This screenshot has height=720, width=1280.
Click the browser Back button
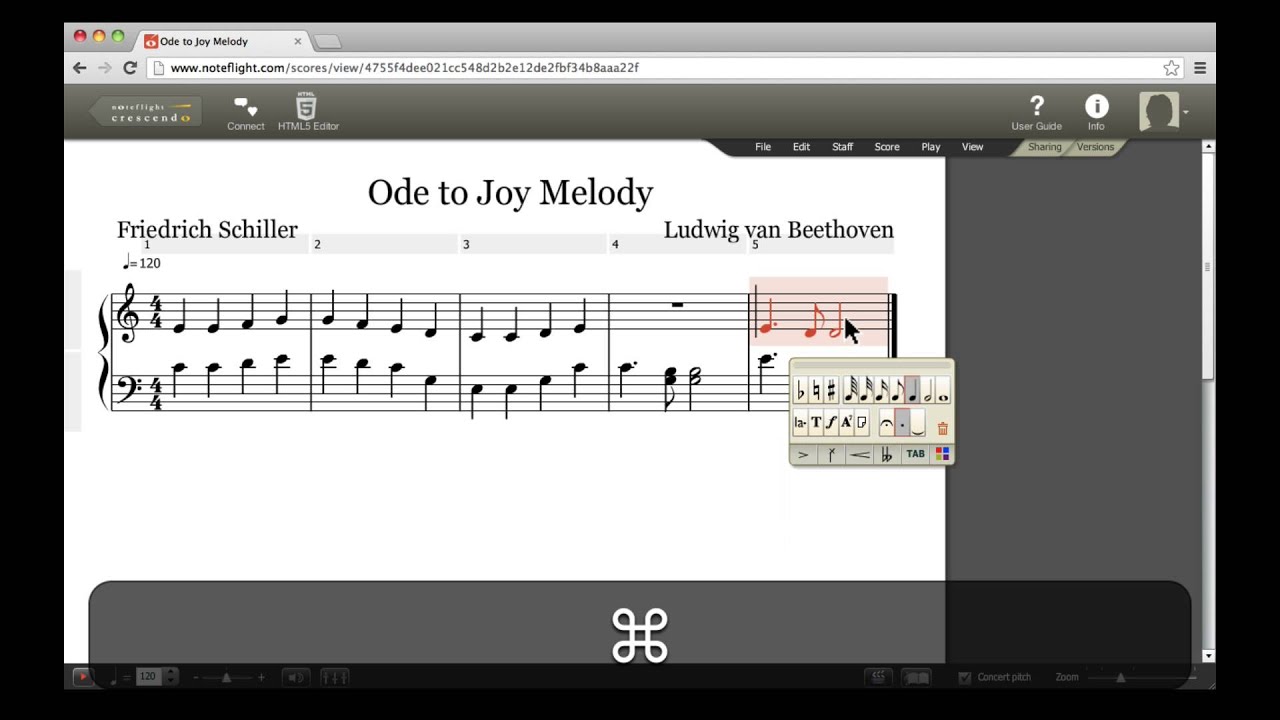(80, 68)
